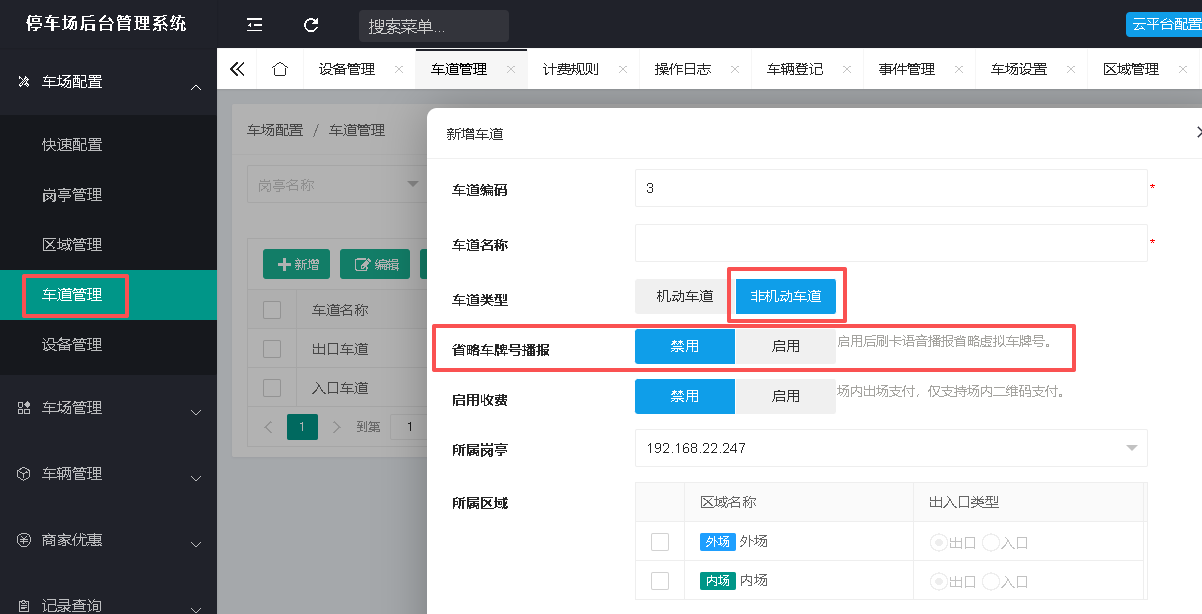Click the green 编辑 button
Viewport: 1202px width, 614px height.
coord(376,264)
